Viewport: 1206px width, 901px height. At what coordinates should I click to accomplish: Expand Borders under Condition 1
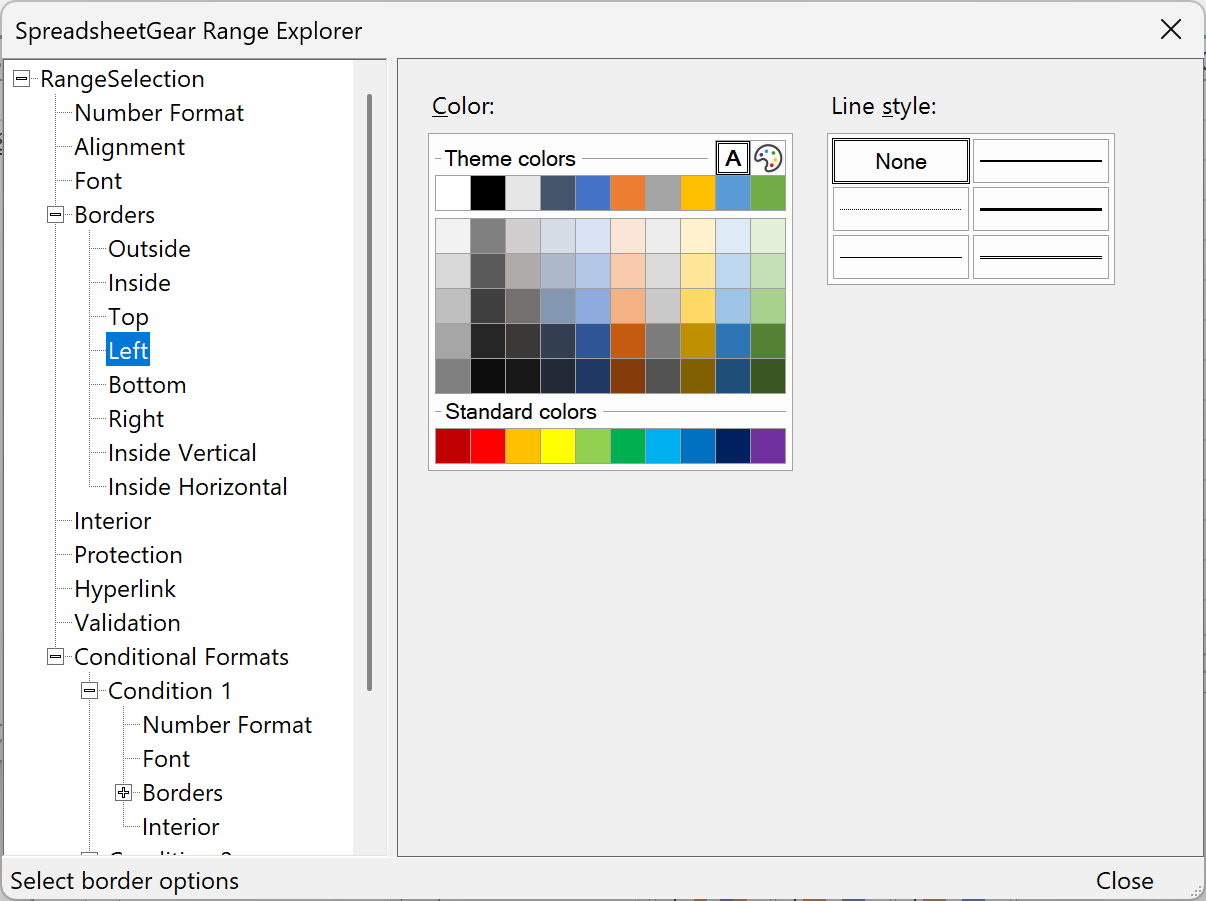click(x=122, y=792)
